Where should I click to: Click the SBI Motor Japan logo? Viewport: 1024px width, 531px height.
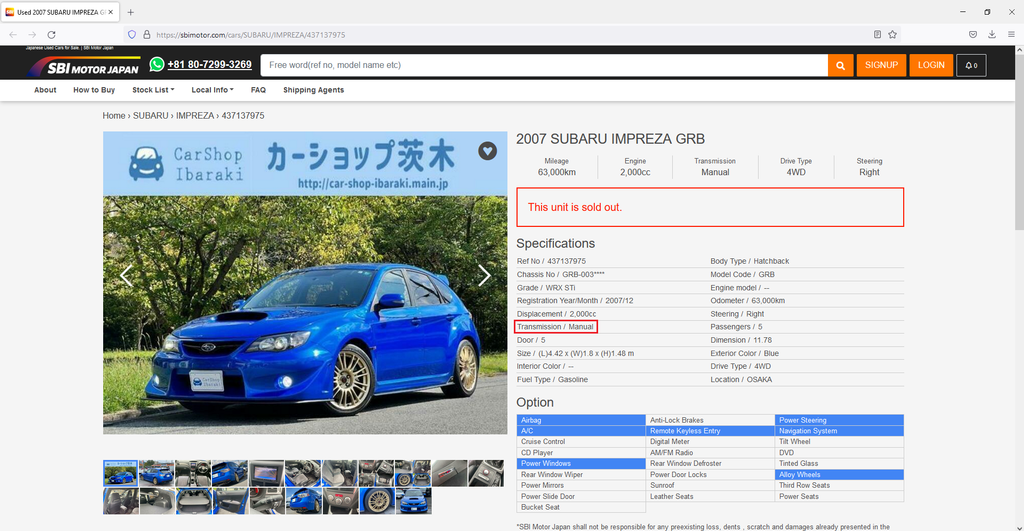point(83,66)
